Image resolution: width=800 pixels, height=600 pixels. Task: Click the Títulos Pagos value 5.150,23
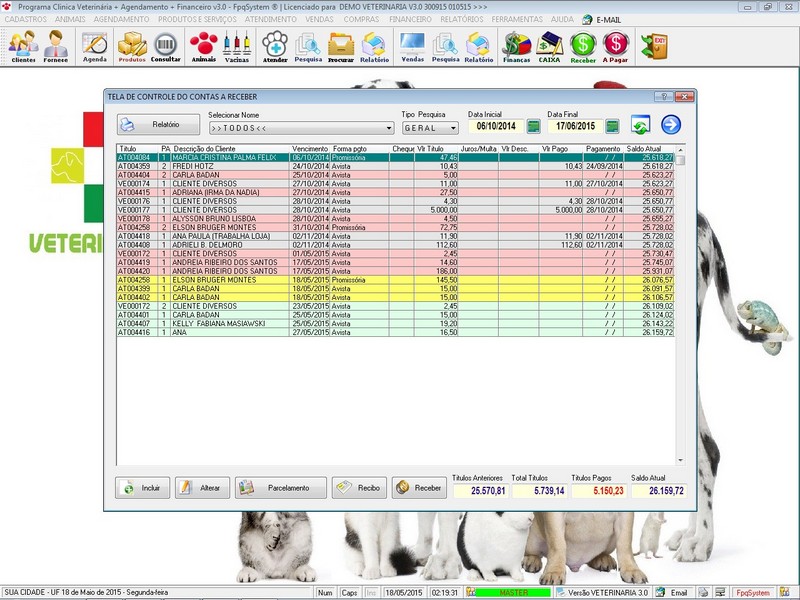point(599,491)
